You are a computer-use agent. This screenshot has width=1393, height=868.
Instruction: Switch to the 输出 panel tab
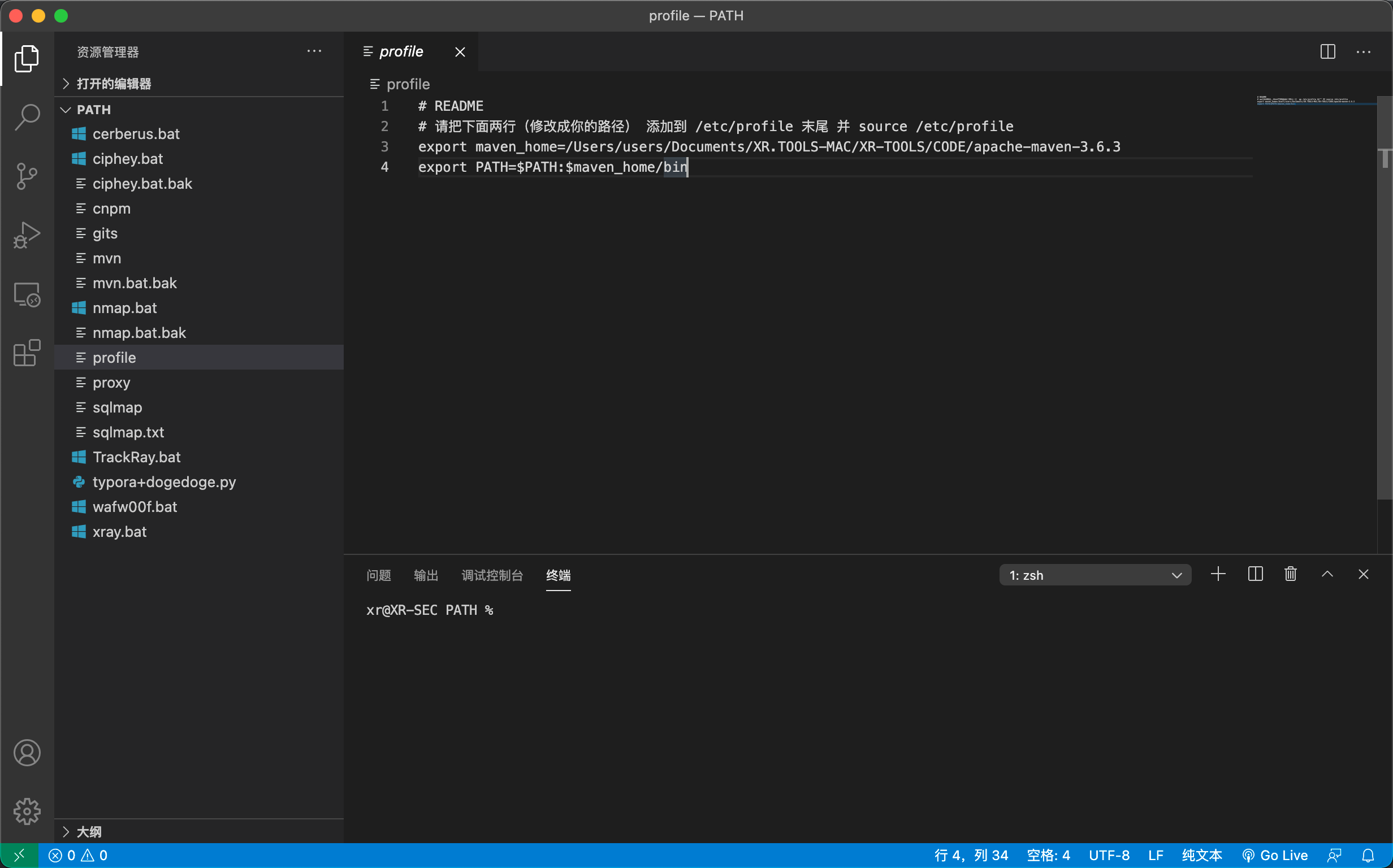point(426,575)
